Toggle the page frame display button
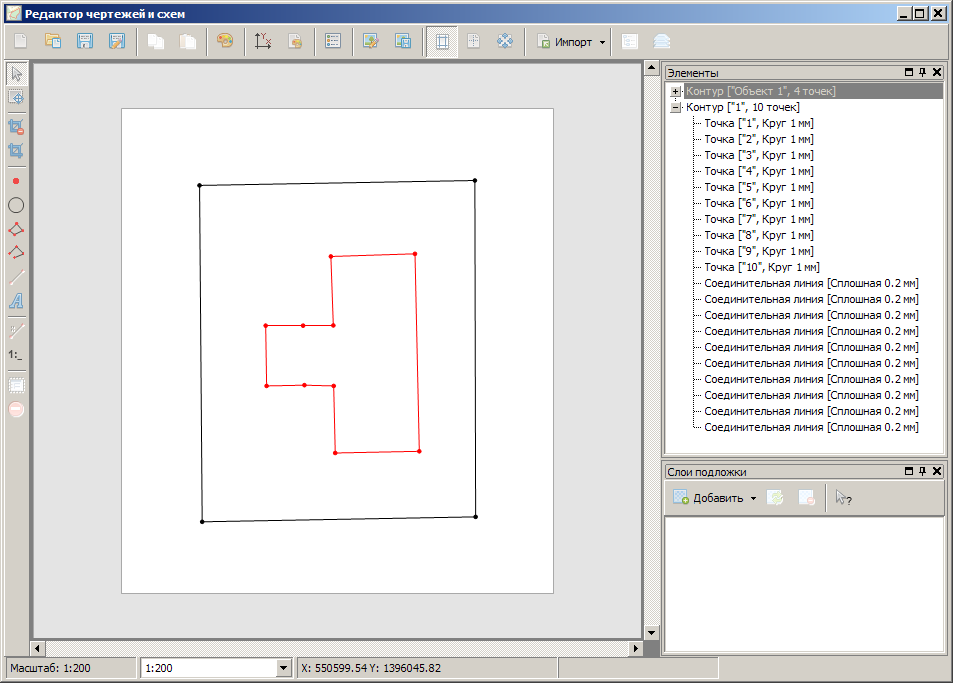The image size is (953, 683). click(x=441, y=42)
